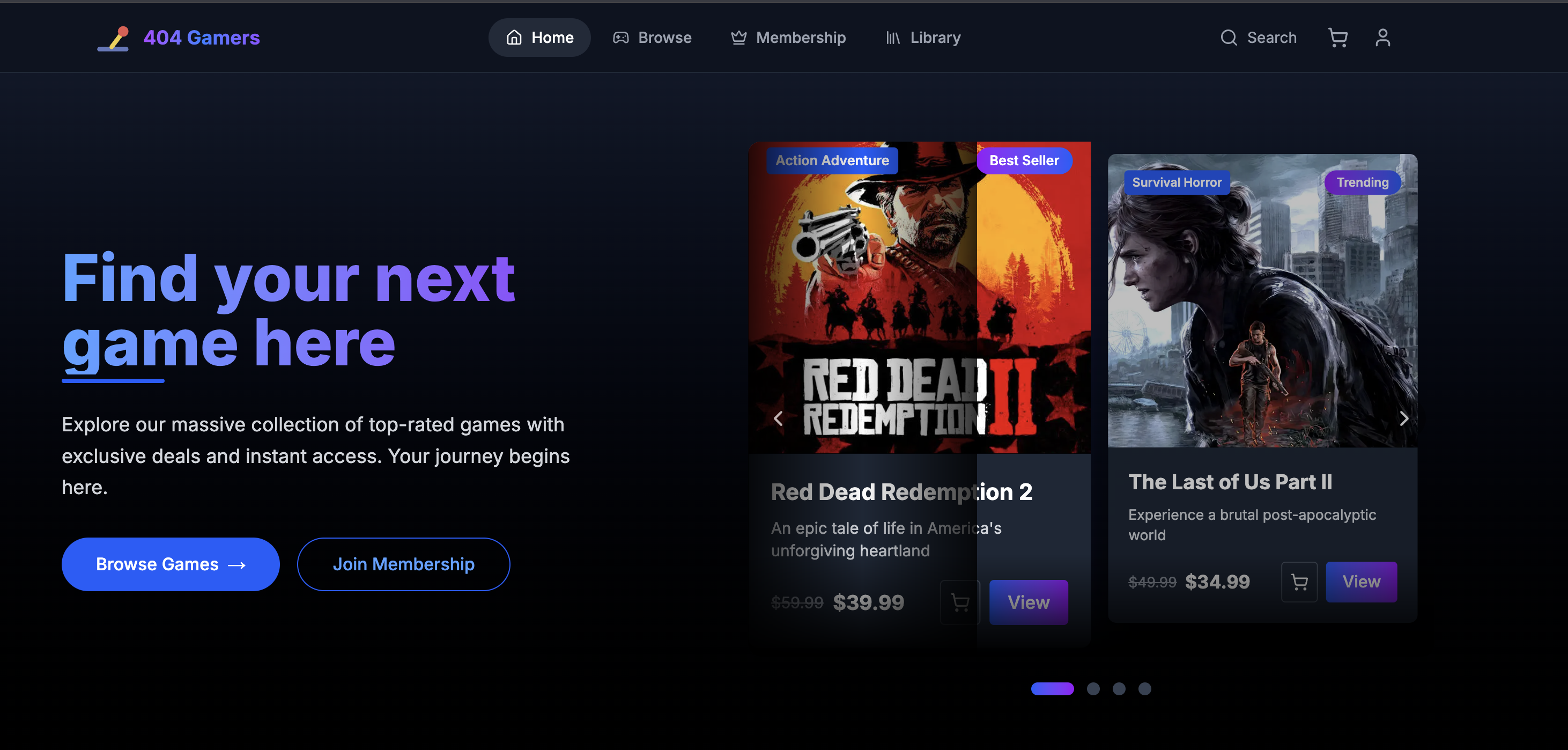This screenshot has height=750, width=1568.
Task: Click the Trending badge on The Last of Us
Action: 1362,182
